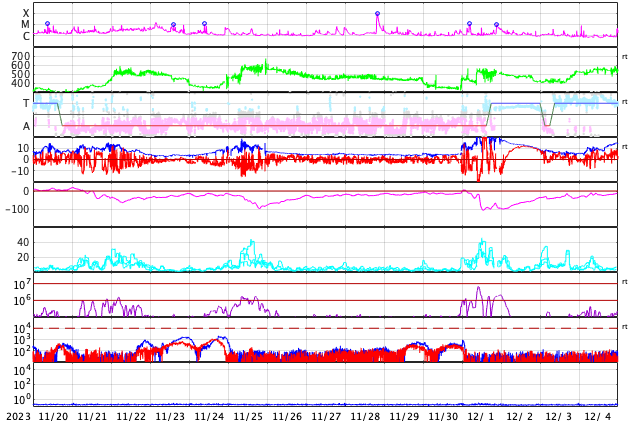The height and width of the screenshot is (424, 634).
Task: Click the M flare class axis label
Action: point(25,25)
